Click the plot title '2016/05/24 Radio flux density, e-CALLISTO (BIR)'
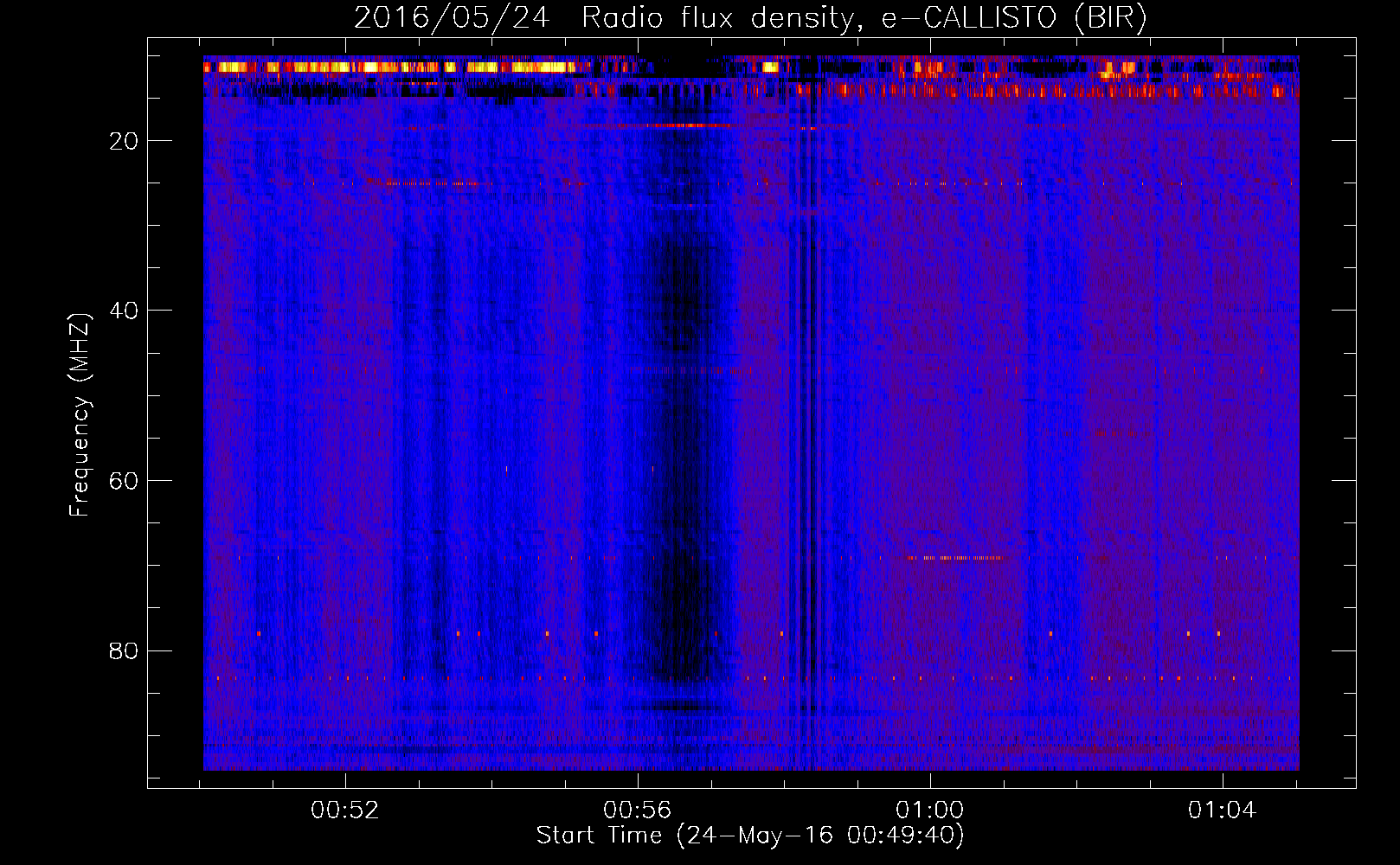The height and width of the screenshot is (865, 1400). click(750, 17)
